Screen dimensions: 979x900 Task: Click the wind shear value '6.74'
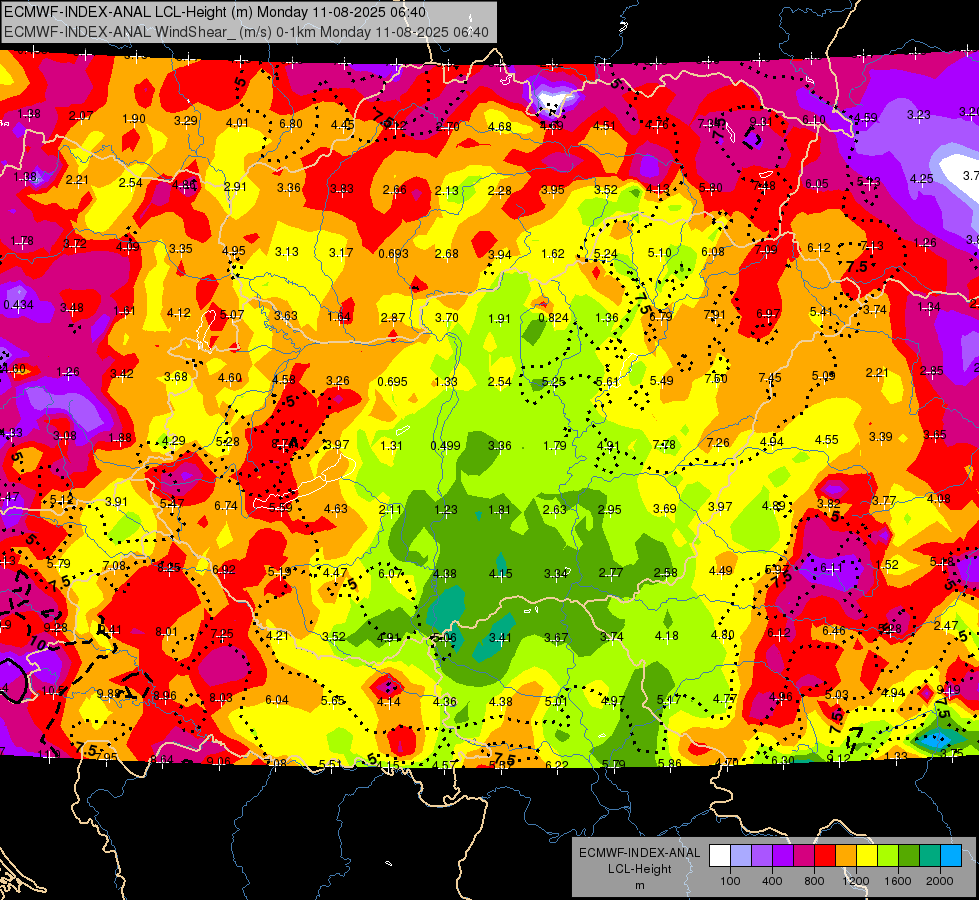pyautogui.click(x=225, y=506)
